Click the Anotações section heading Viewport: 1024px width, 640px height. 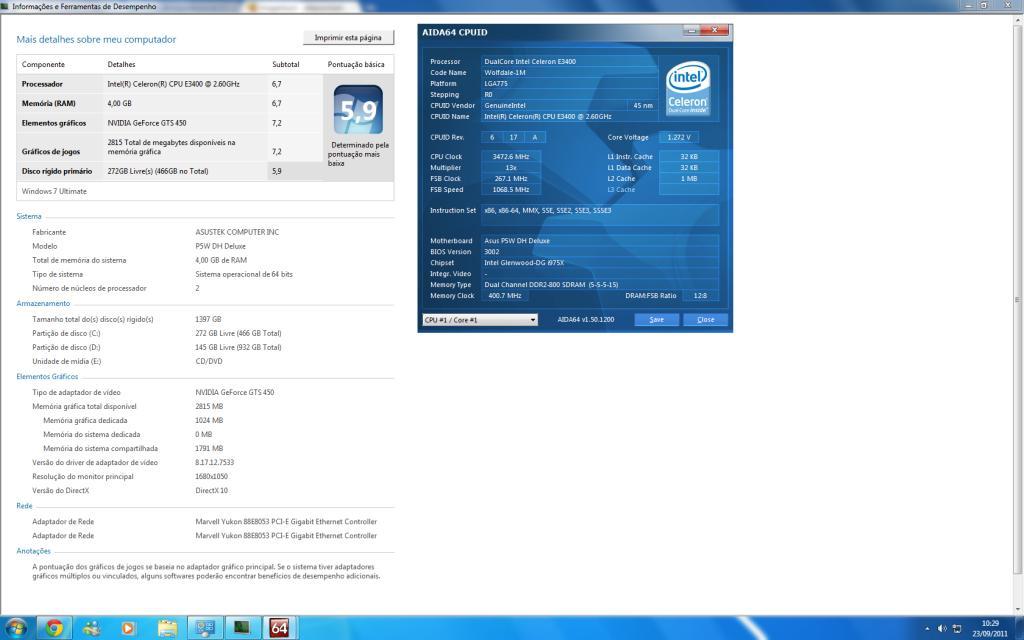pos(33,551)
